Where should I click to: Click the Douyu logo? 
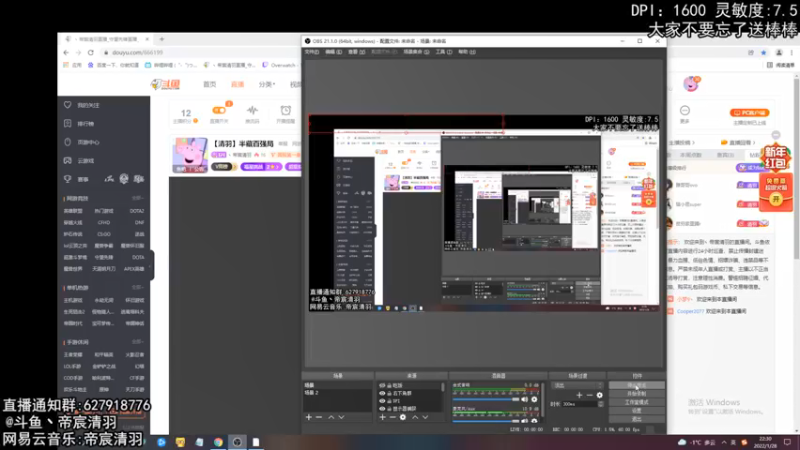click(166, 84)
